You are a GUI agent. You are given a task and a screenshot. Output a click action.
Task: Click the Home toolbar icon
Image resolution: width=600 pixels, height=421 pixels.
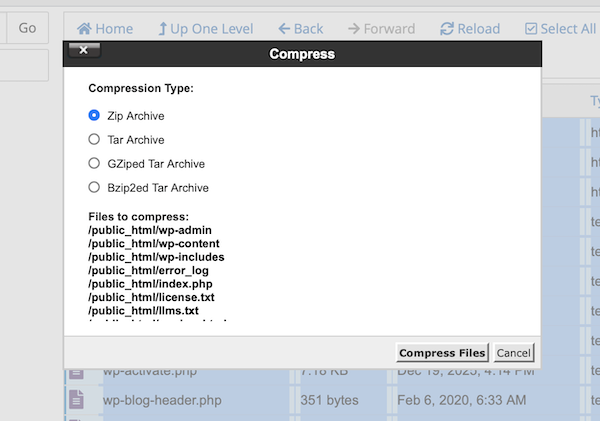point(86,29)
